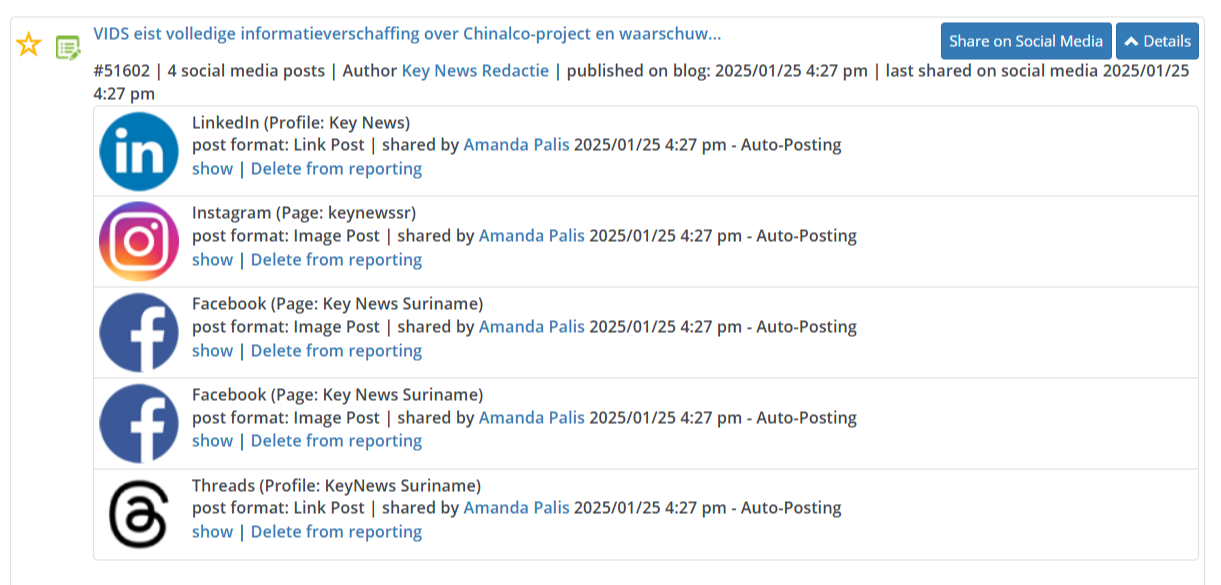Viewport: 1221px width, 585px height.
Task: Delete the Instagram post from reporting
Action: coord(336,260)
